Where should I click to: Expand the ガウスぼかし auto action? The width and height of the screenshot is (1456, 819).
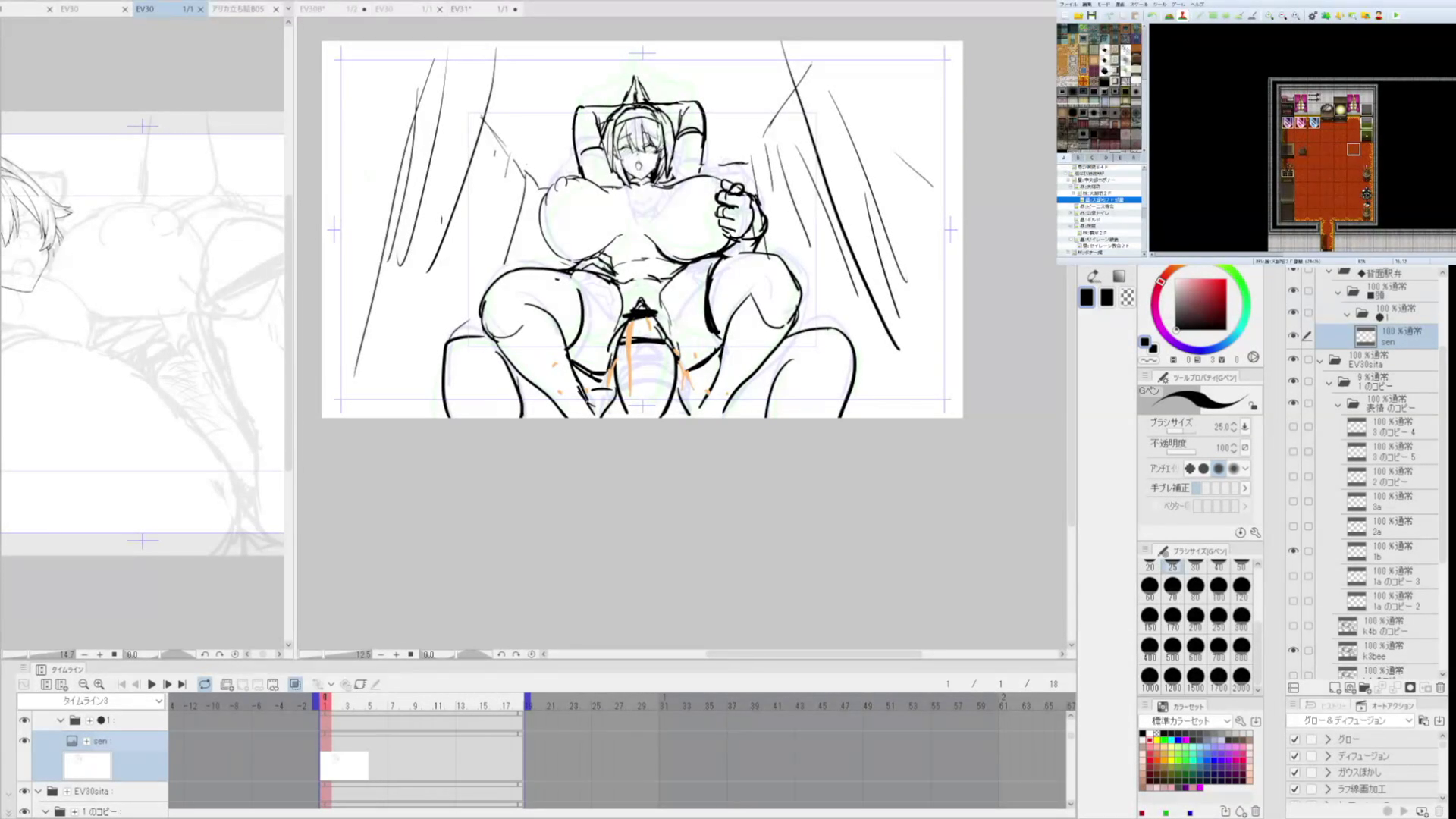point(1328,773)
